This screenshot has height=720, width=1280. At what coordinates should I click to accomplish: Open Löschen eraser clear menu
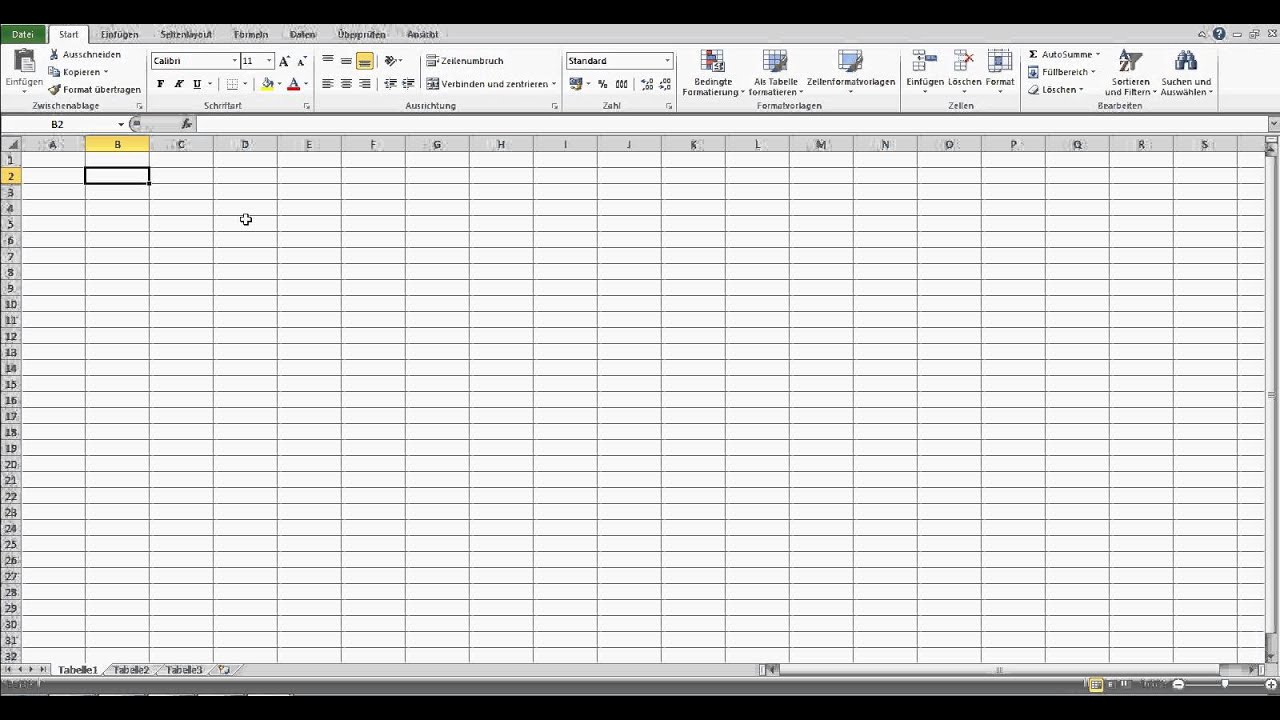coord(1056,89)
